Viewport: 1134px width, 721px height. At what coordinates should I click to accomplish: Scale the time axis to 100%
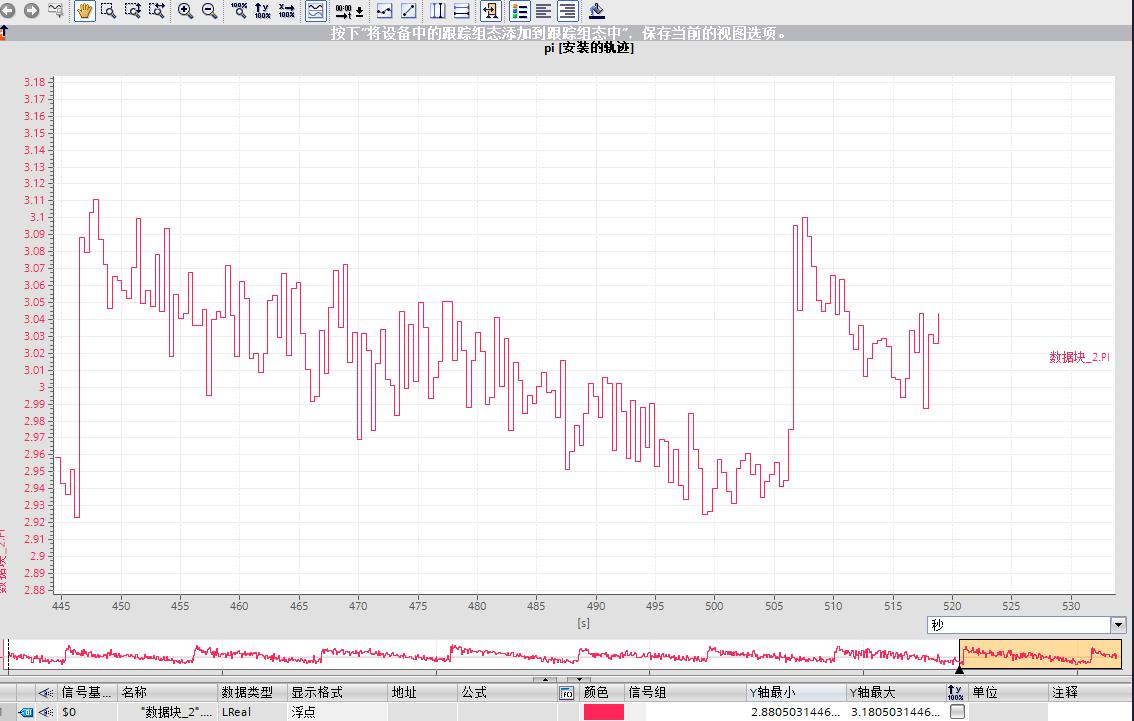point(285,12)
